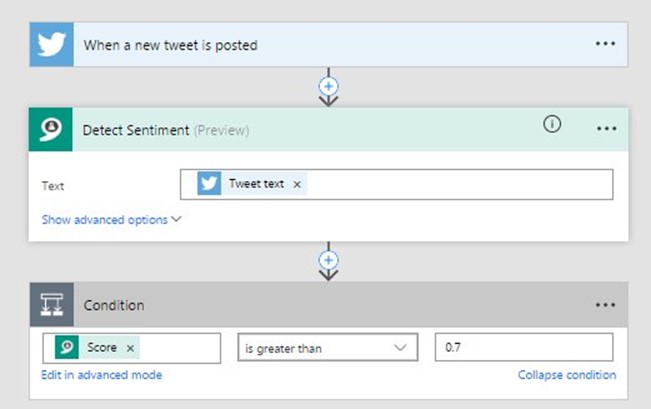Screen dimensions: 651x409
Task: Click Edit in advanced mode link
Action: tap(101, 375)
